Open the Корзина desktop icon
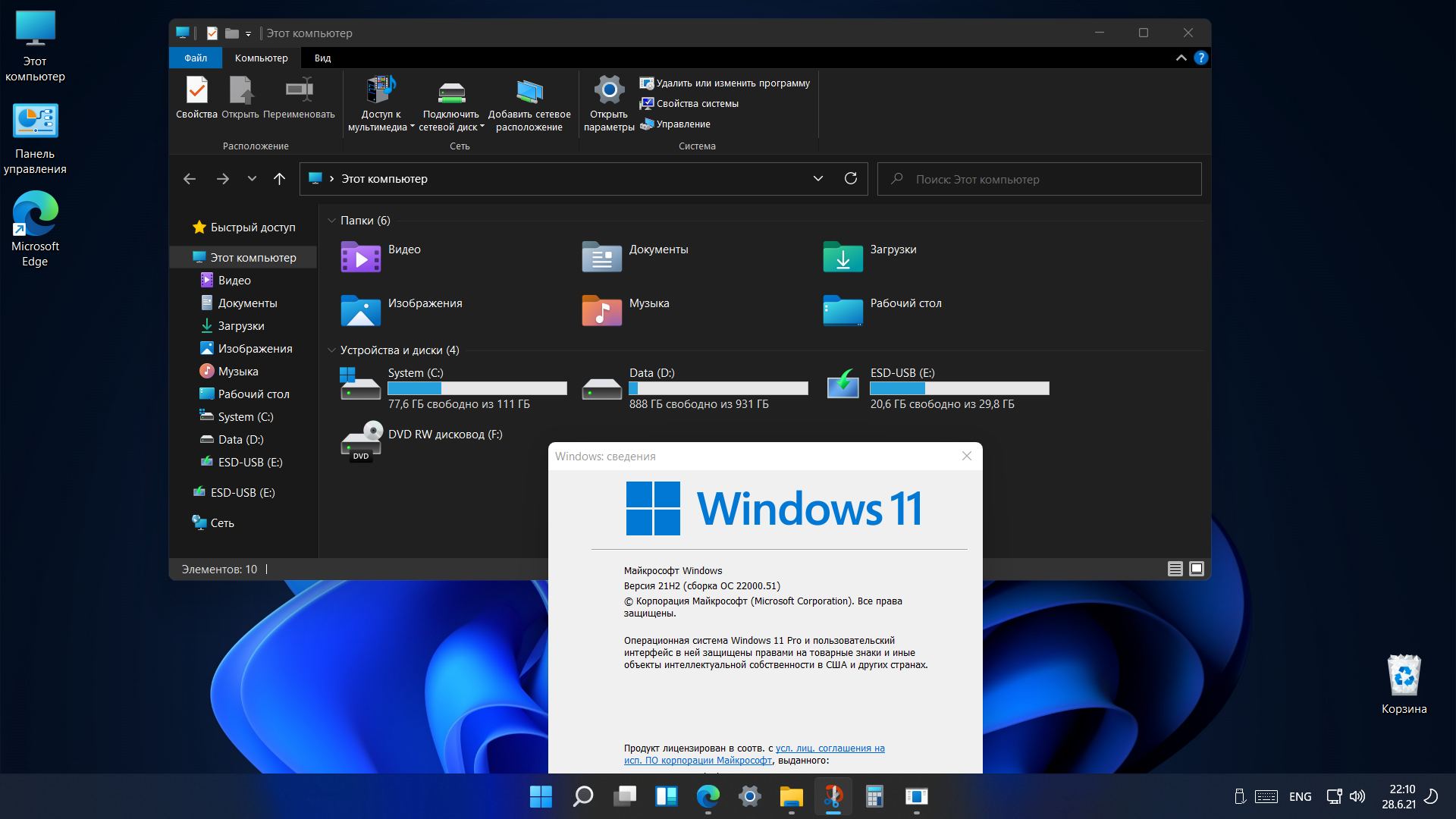The image size is (1456, 819). click(1404, 685)
